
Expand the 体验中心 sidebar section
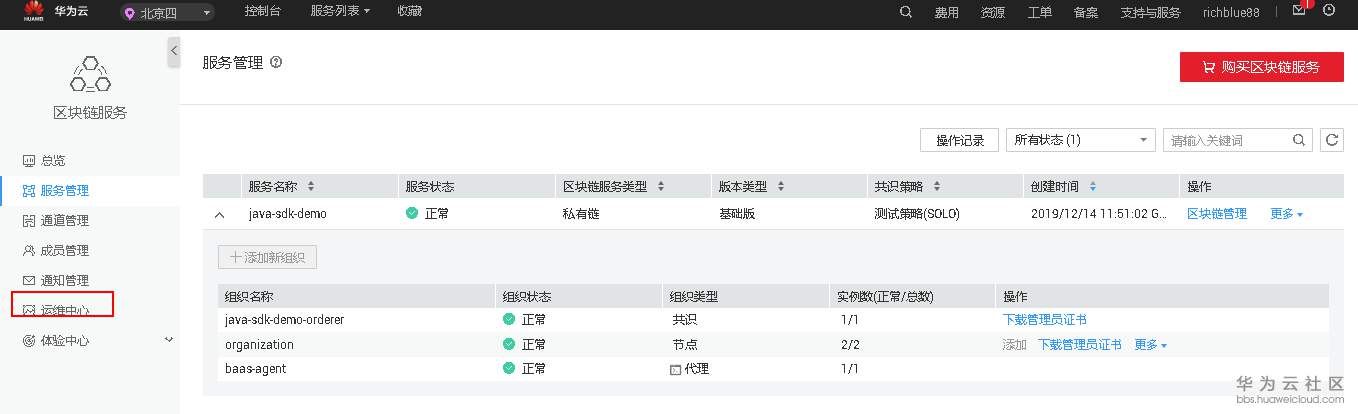168,340
